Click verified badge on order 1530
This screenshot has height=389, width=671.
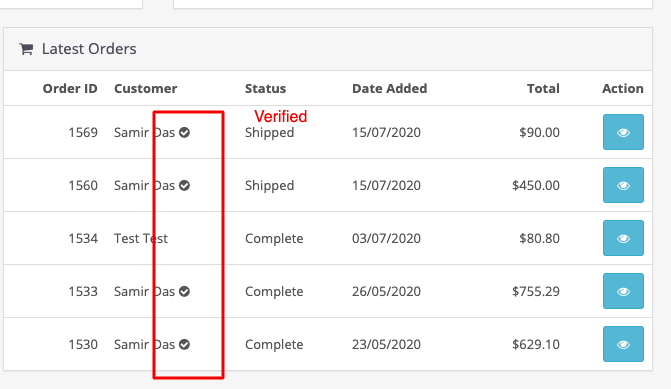click(184, 345)
